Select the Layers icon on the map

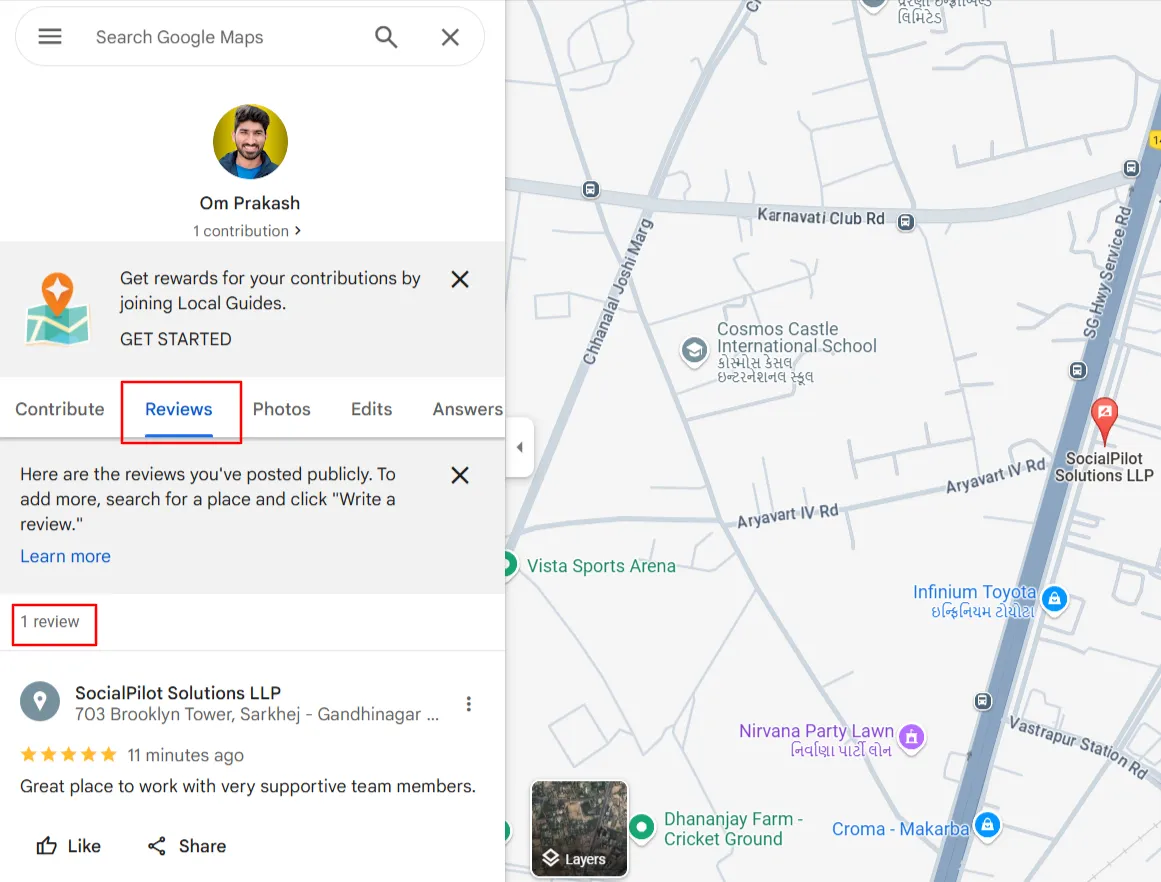point(551,858)
